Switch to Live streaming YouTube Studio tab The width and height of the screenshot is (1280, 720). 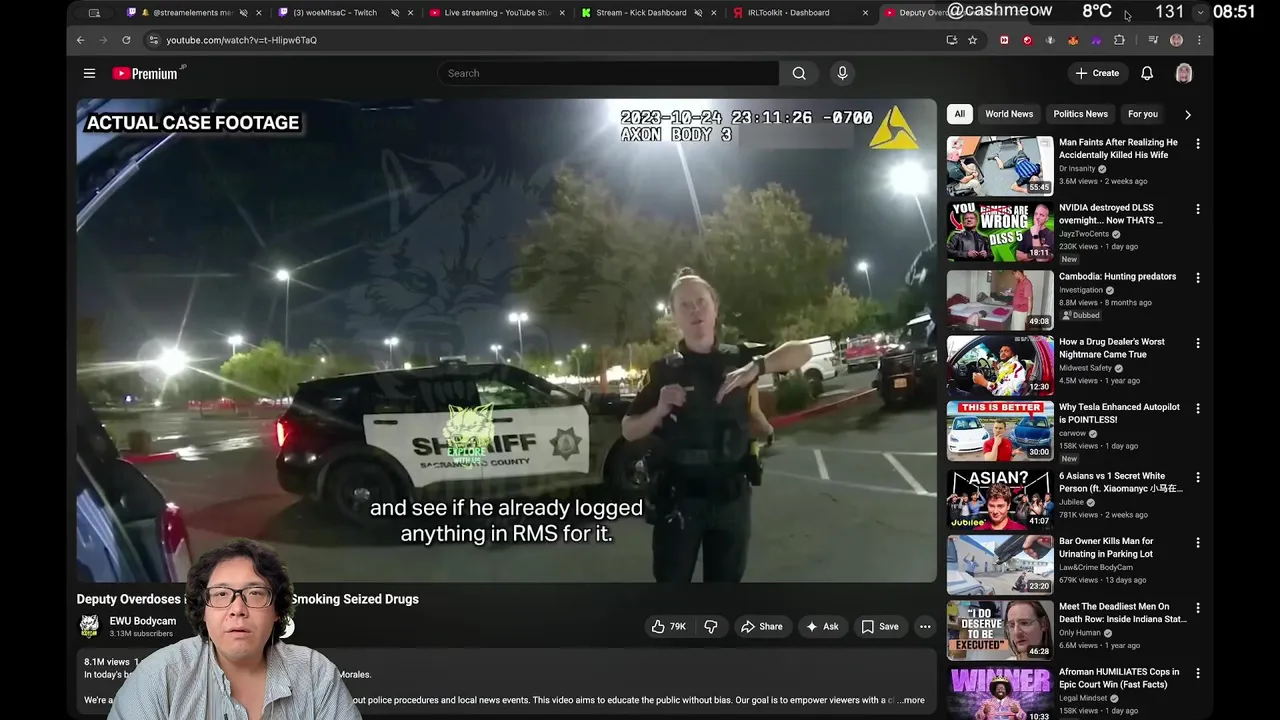[x=497, y=13]
